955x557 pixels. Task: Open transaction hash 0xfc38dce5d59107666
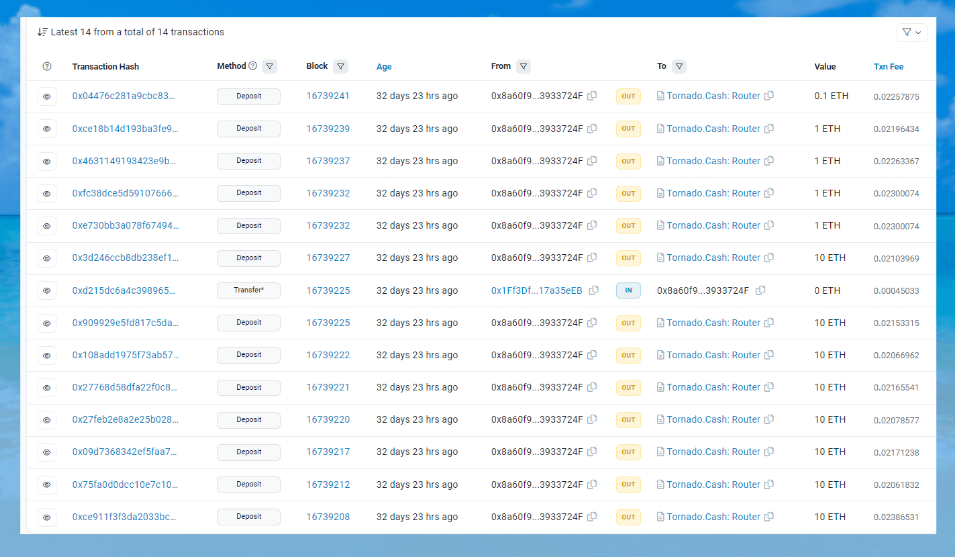click(x=125, y=193)
